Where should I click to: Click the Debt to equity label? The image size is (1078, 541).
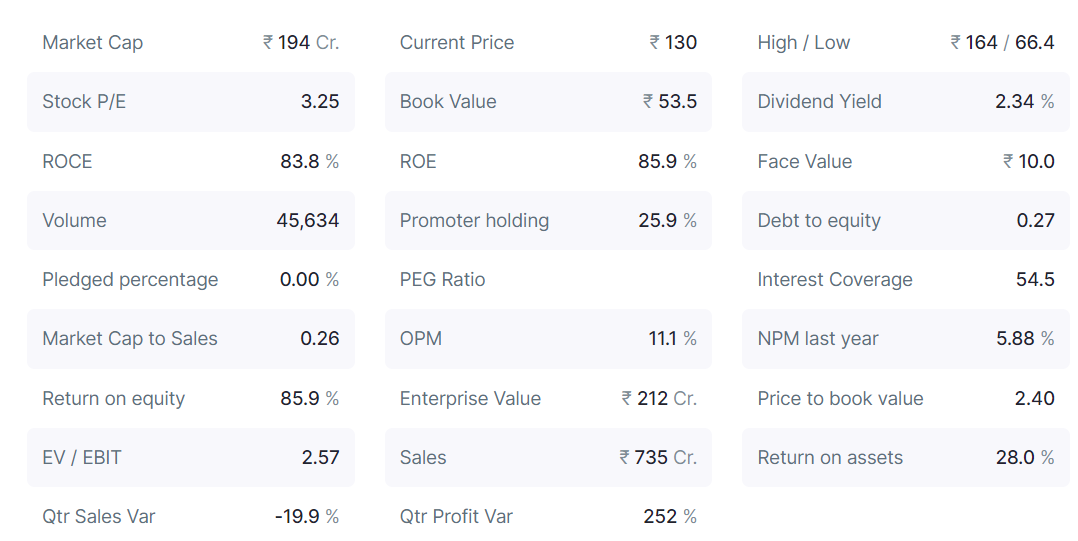pos(818,221)
